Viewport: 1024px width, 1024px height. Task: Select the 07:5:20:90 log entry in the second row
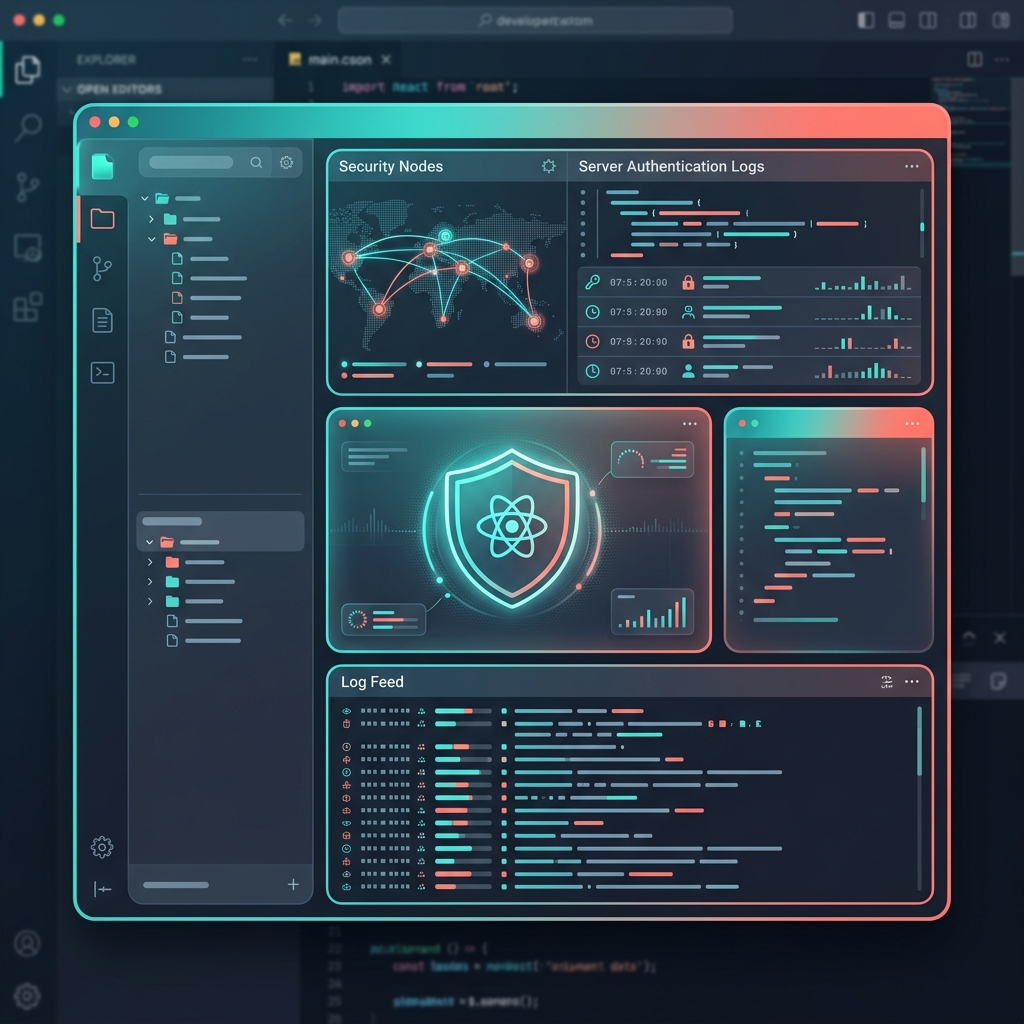coord(749,312)
